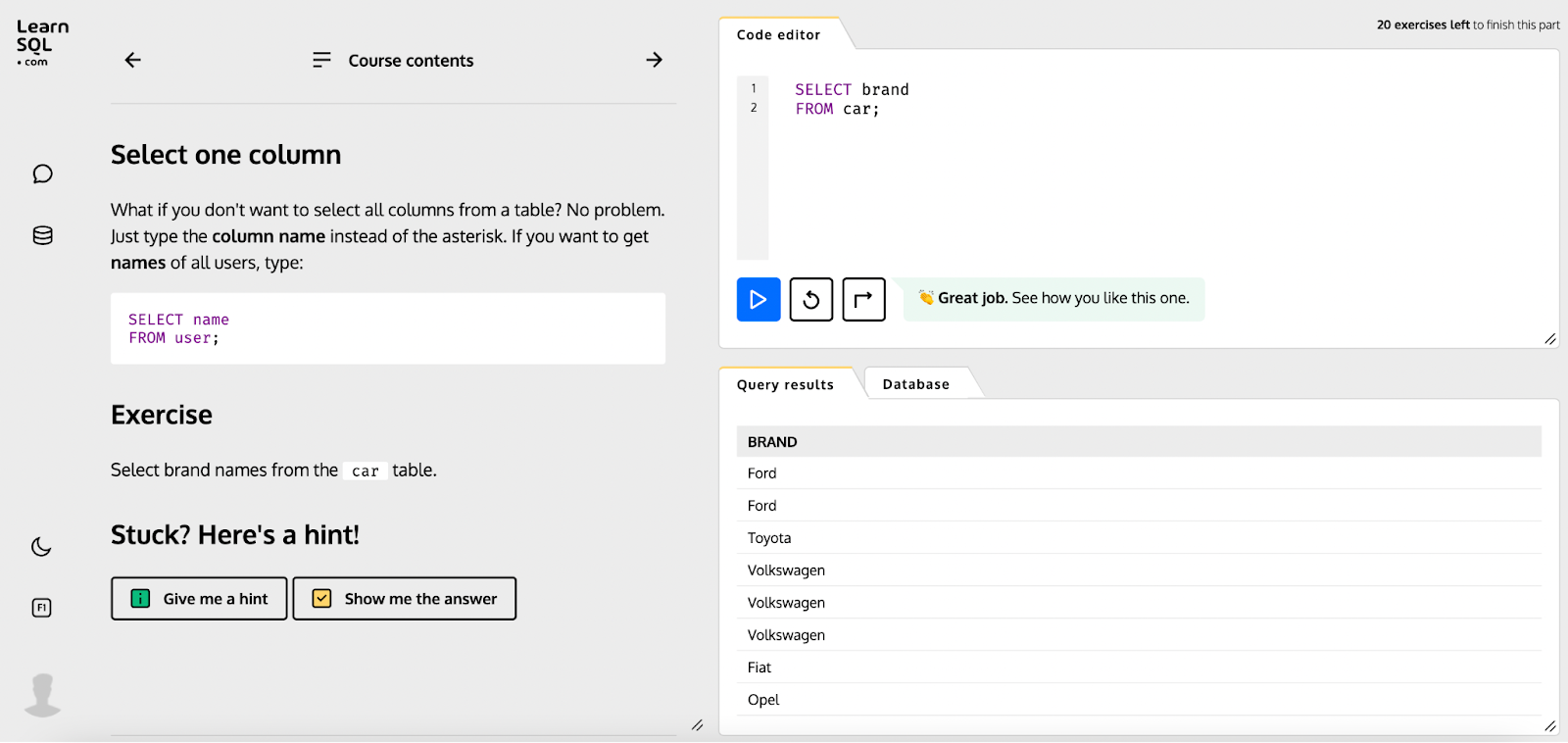Click the 'Stuck? Here's a hint!' heading
1568x743 pixels.
click(235, 535)
